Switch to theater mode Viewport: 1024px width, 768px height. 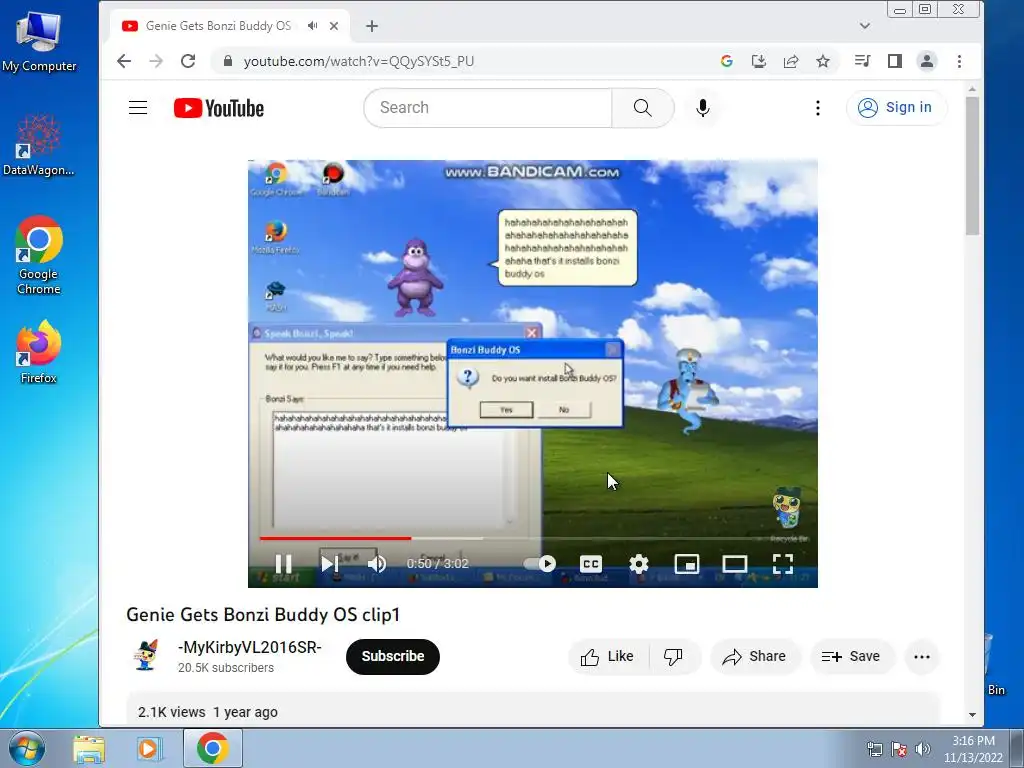coord(735,564)
